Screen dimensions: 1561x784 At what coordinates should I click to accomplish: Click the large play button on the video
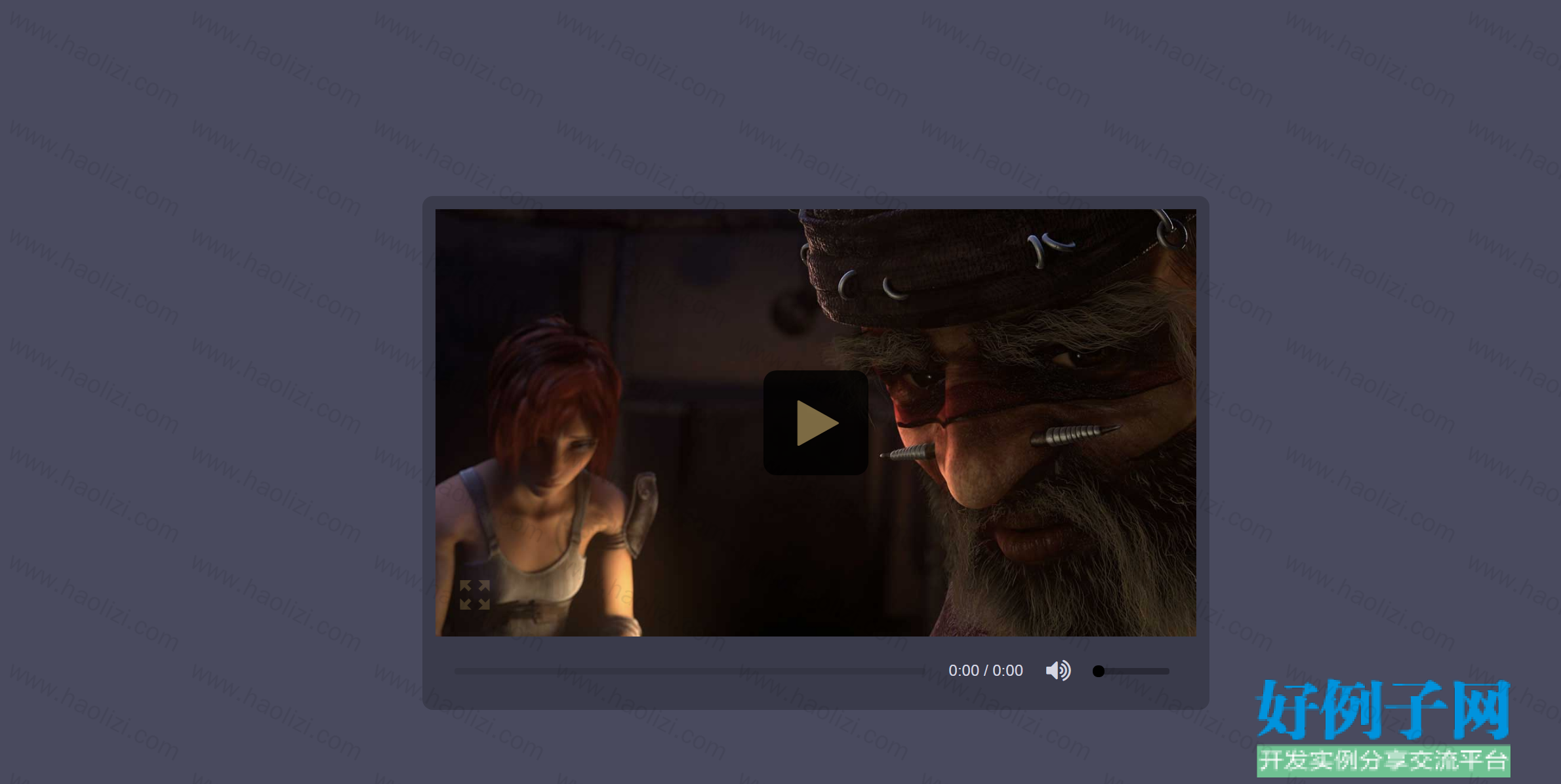click(x=815, y=423)
